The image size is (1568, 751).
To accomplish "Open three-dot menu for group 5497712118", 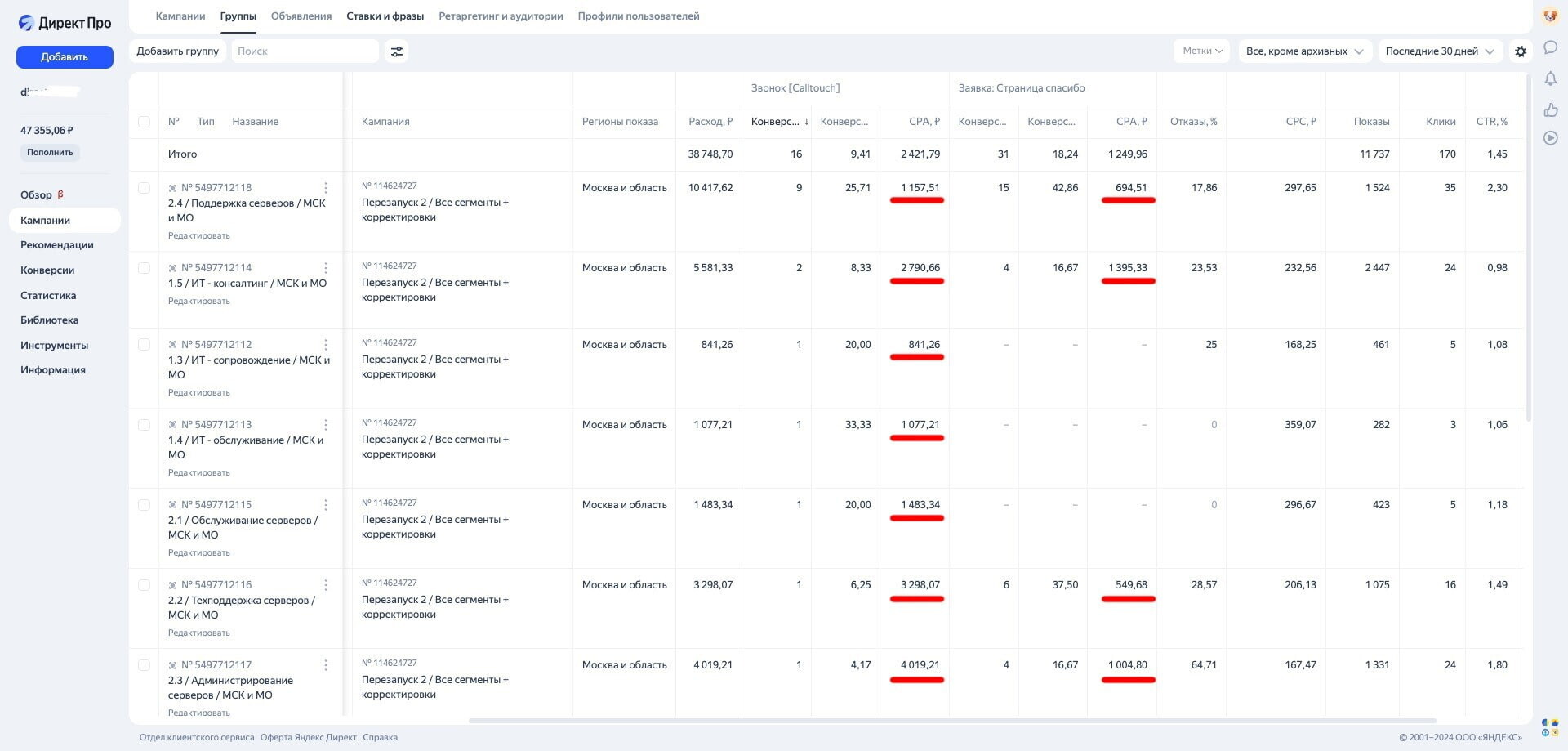I will click(x=325, y=188).
